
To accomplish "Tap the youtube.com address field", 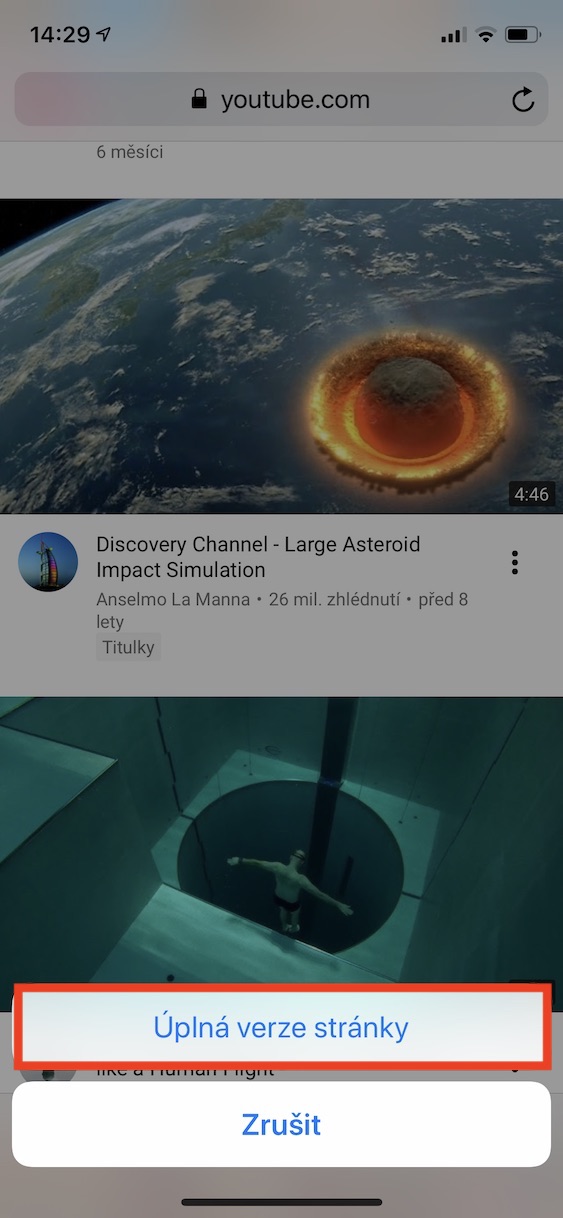I will tap(281, 99).
